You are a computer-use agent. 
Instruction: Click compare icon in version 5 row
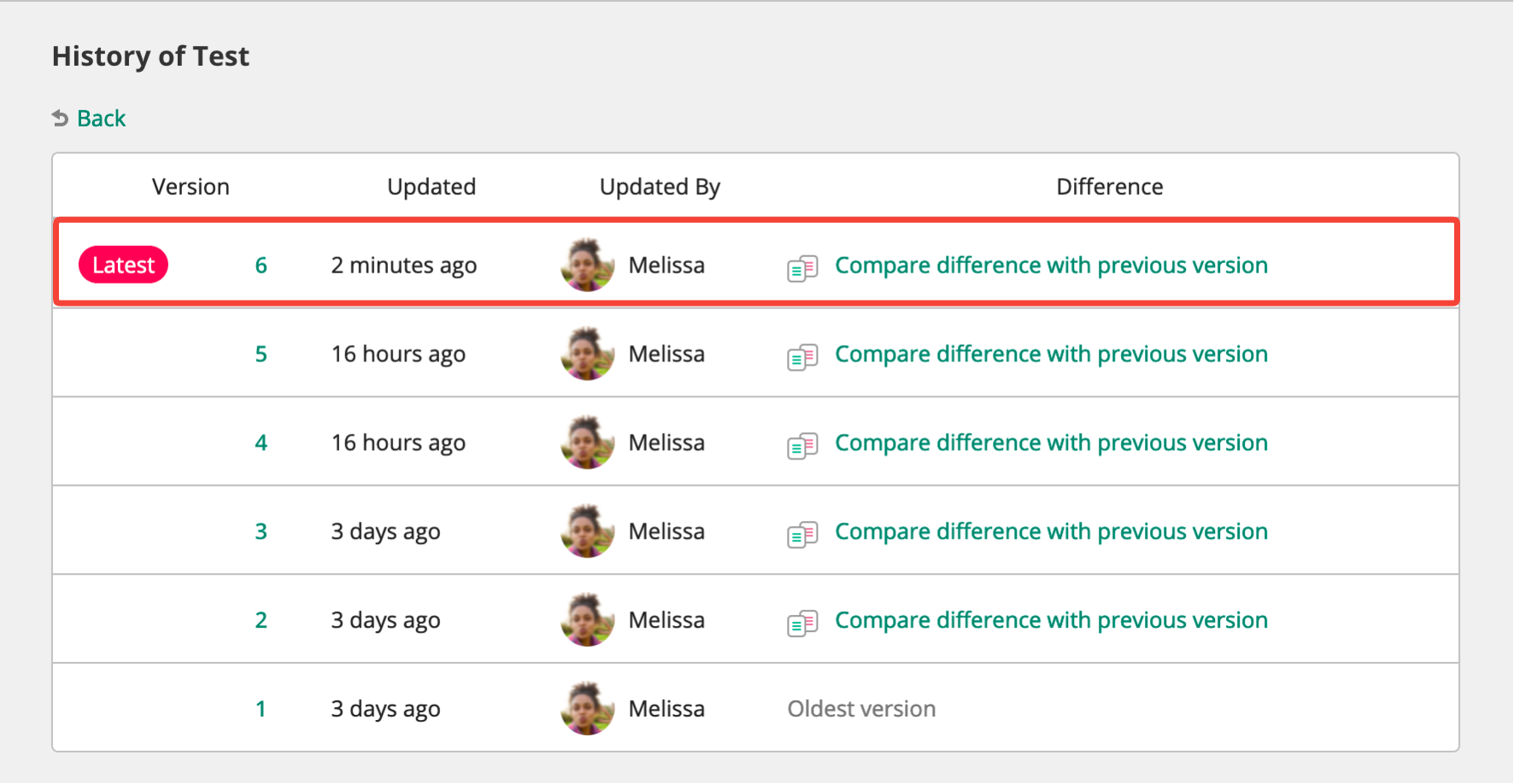click(x=802, y=357)
